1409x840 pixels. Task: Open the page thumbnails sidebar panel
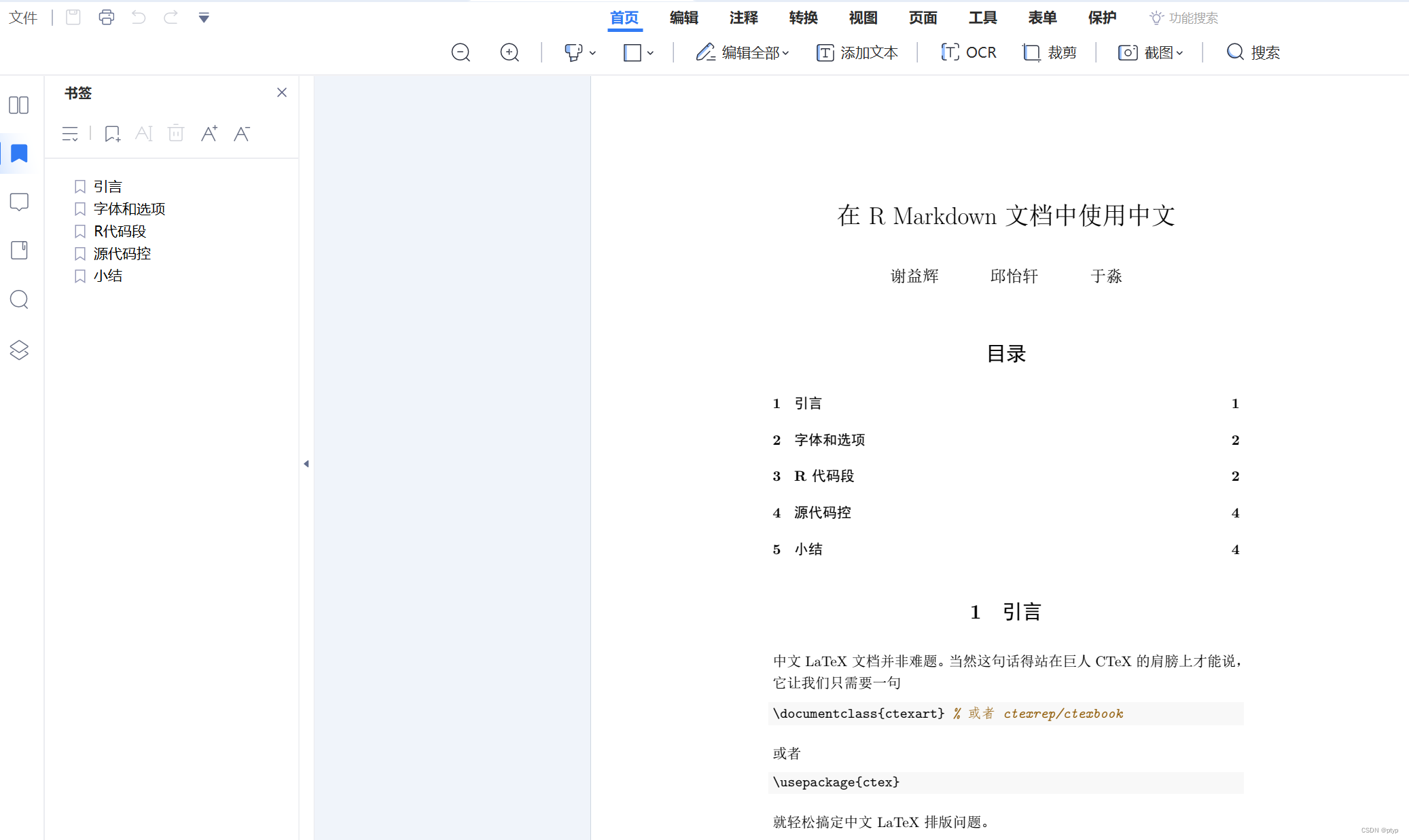[19, 105]
